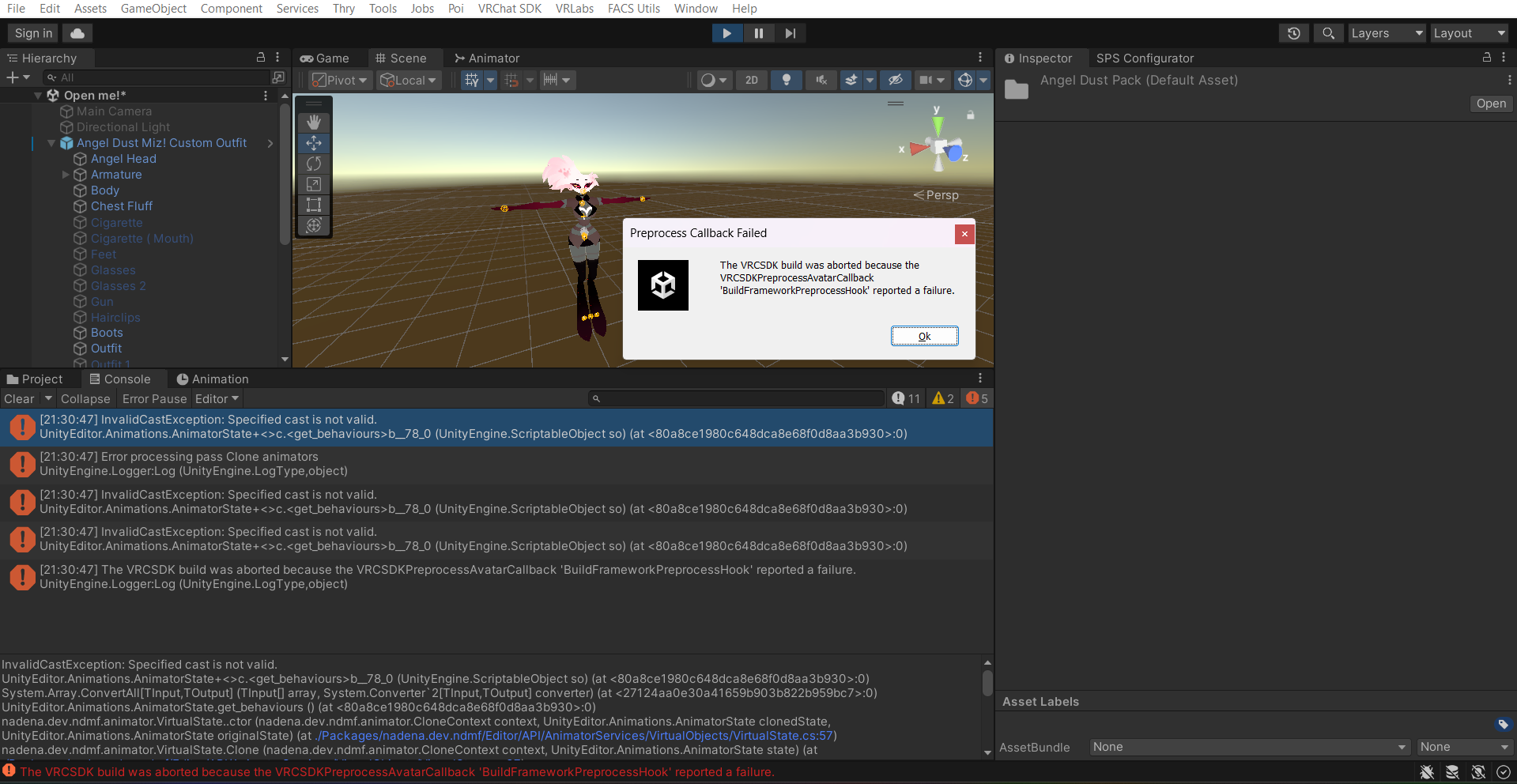Switch to the Animator tab

(487, 58)
